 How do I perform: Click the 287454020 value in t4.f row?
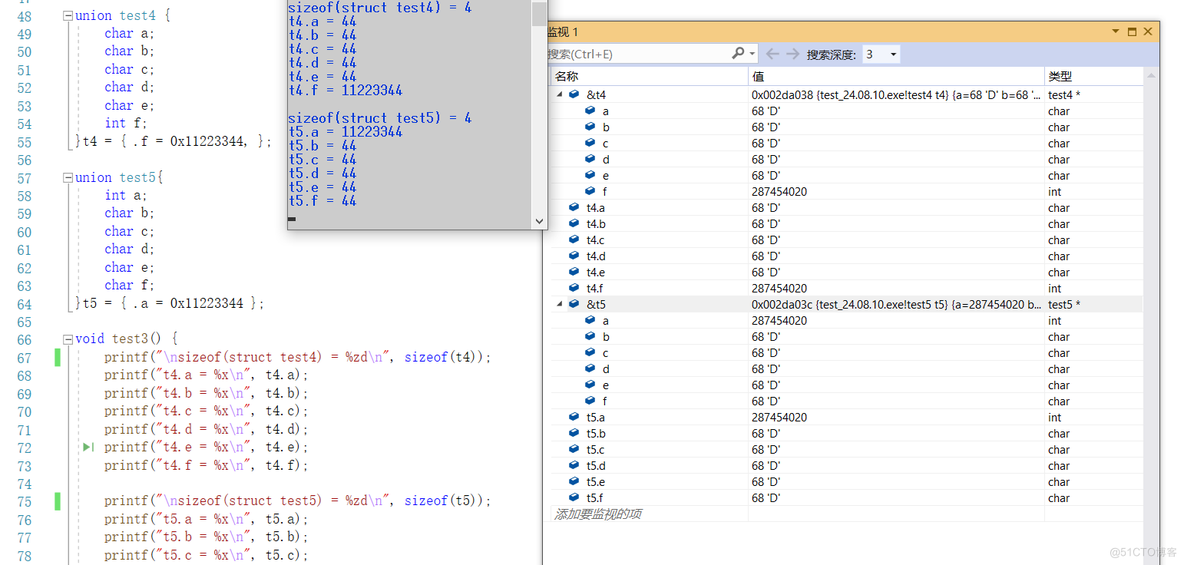[x=779, y=289]
